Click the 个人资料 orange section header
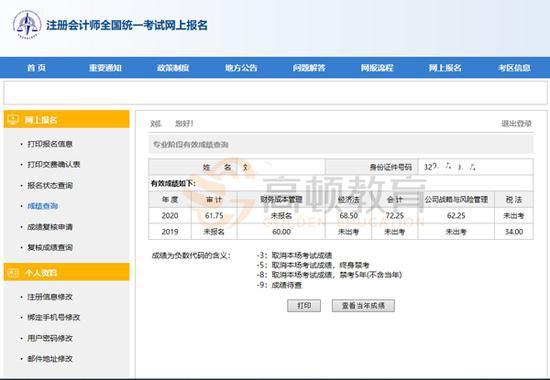The height and width of the screenshot is (380, 550). 66,272
